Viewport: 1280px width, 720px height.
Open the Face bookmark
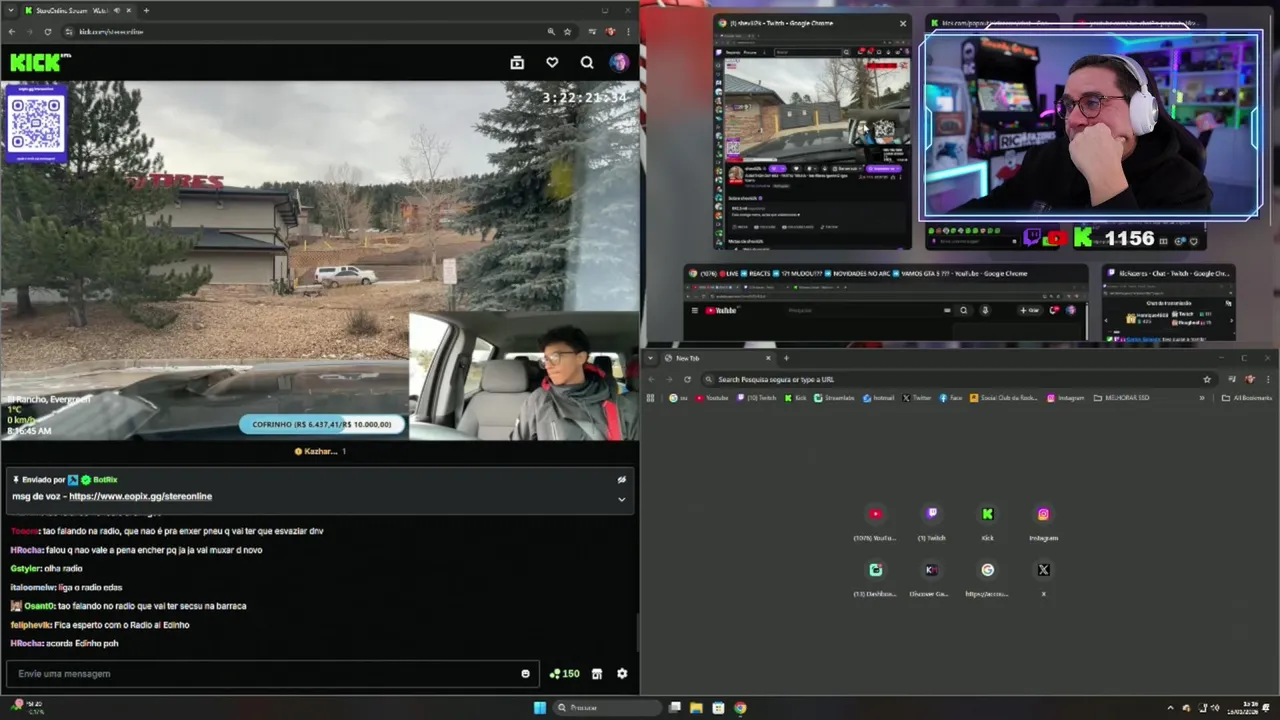(x=951, y=398)
